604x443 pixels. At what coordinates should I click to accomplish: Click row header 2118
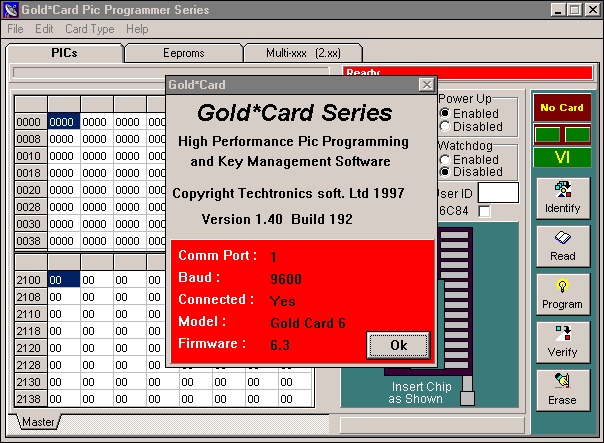[31, 331]
